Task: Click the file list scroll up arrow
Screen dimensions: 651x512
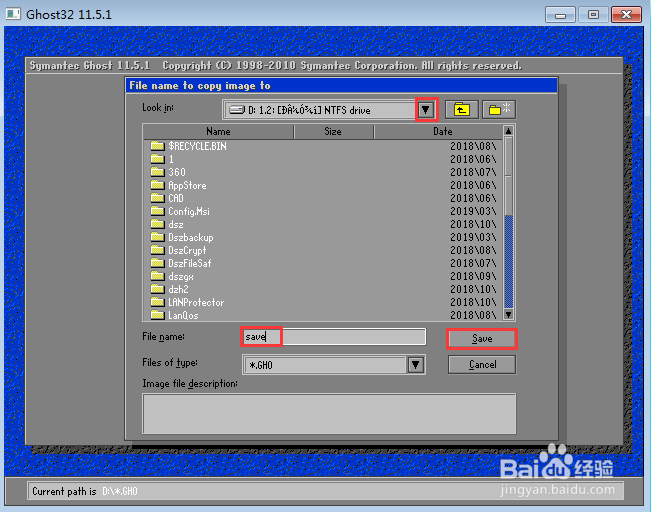Action: (509, 131)
